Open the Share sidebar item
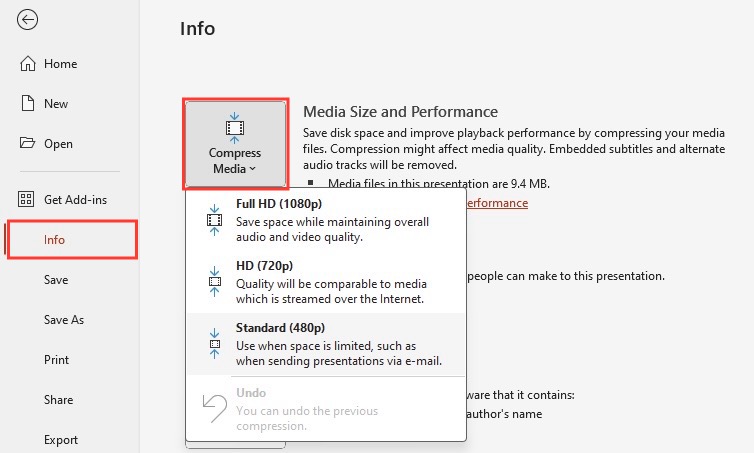Image resolution: width=754 pixels, height=453 pixels. tap(58, 400)
